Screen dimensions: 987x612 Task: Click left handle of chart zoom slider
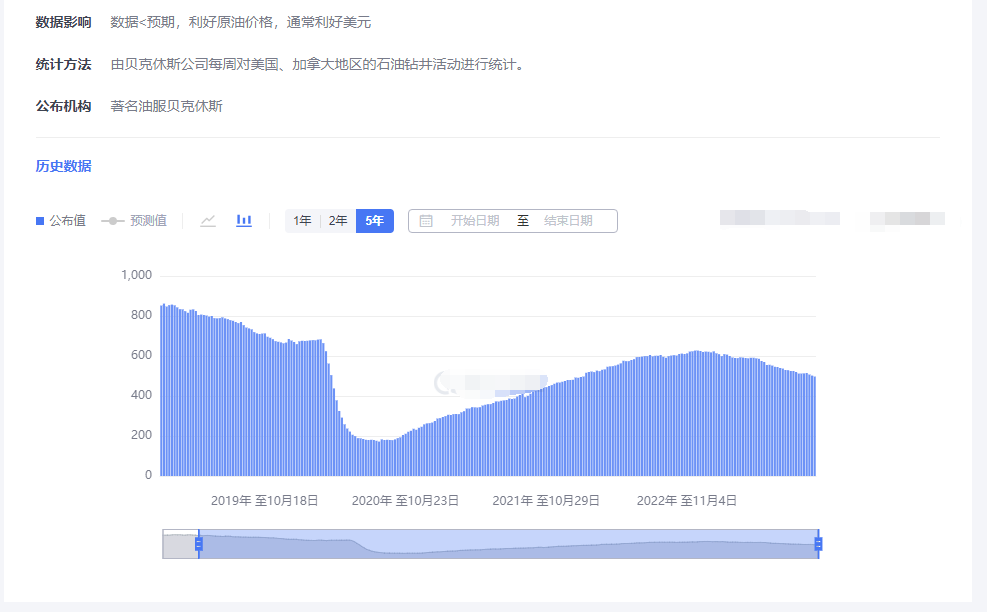pyautogui.click(x=199, y=544)
